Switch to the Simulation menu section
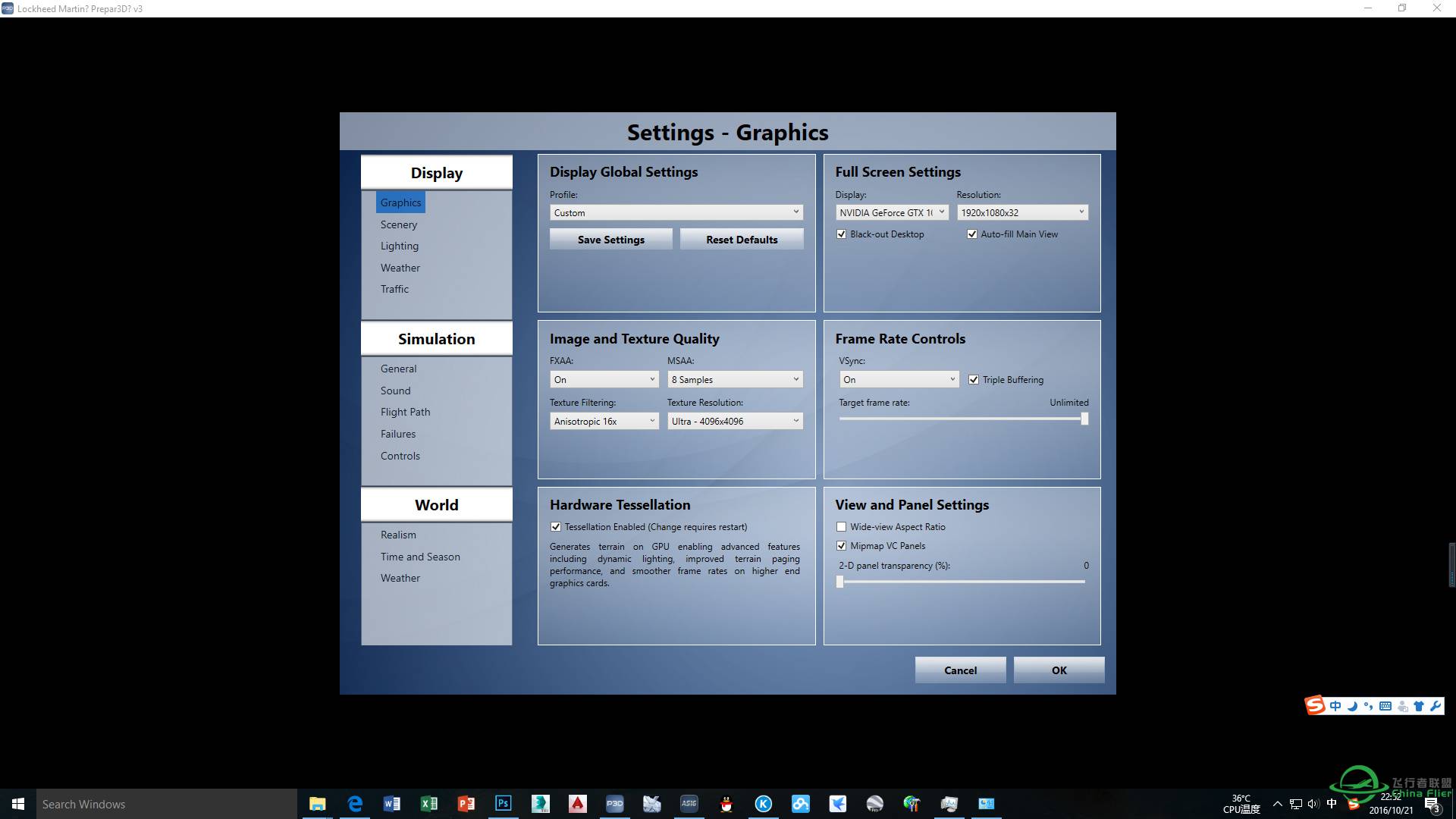Viewport: 1456px width, 819px height. pyautogui.click(x=436, y=338)
